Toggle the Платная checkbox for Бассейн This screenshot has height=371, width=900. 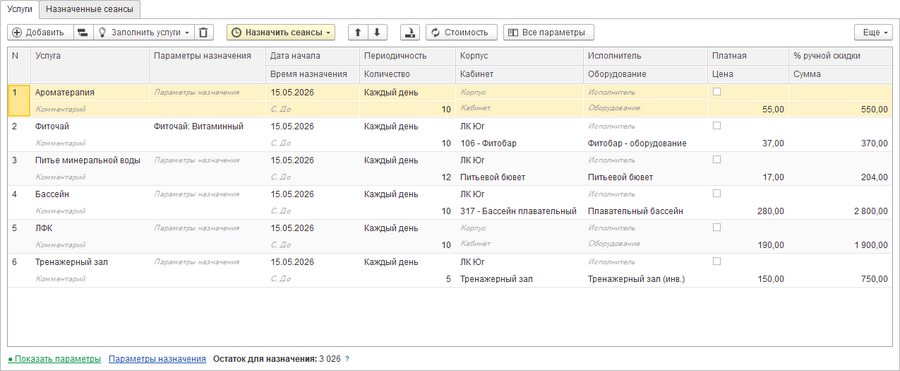[716, 193]
